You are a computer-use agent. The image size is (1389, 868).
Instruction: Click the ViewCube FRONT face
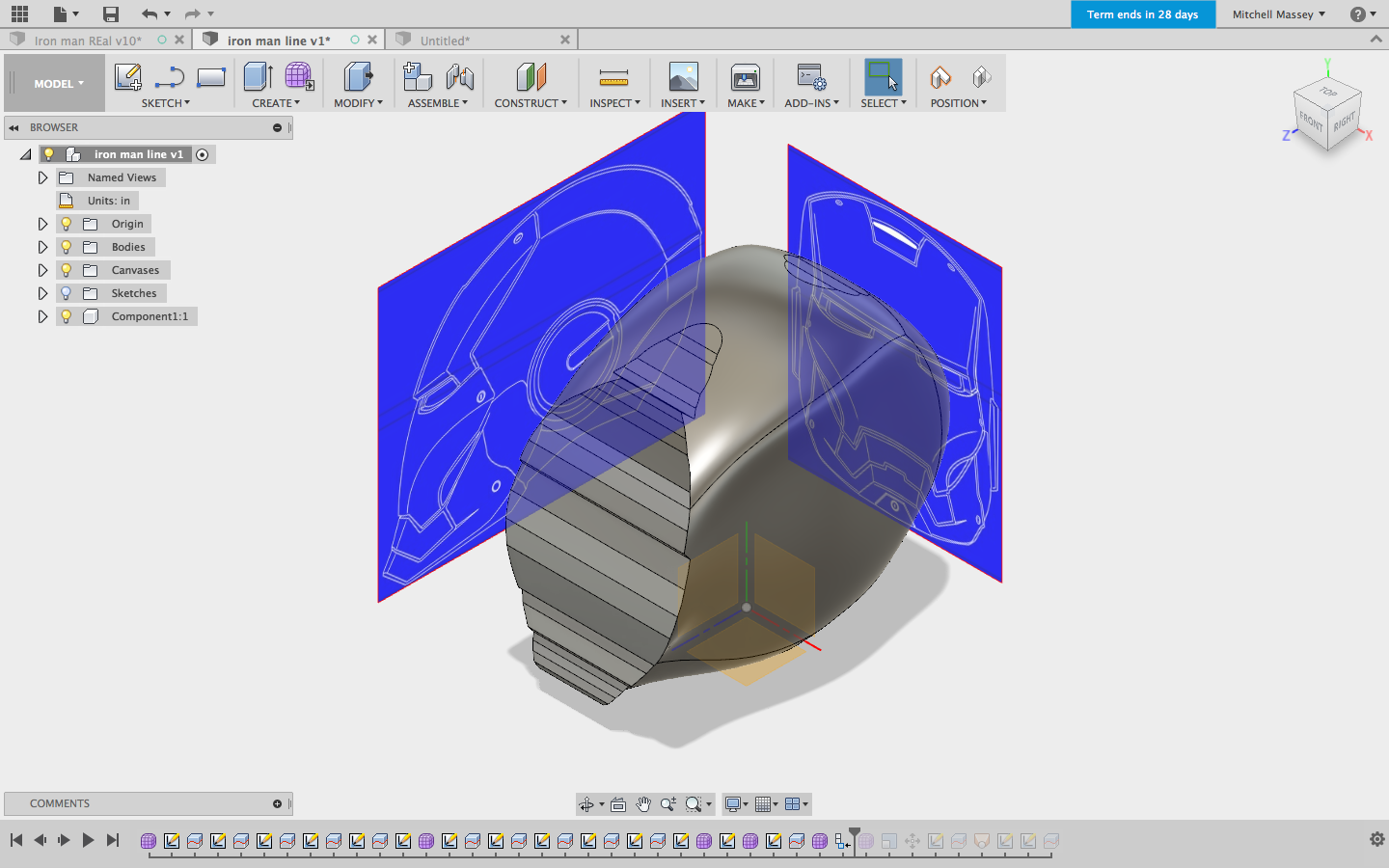pyautogui.click(x=1310, y=122)
